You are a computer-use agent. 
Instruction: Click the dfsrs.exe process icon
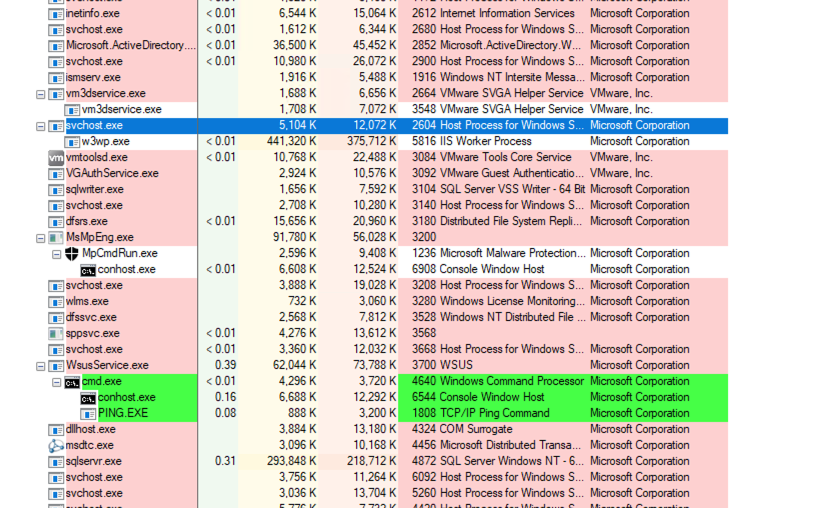point(56,222)
